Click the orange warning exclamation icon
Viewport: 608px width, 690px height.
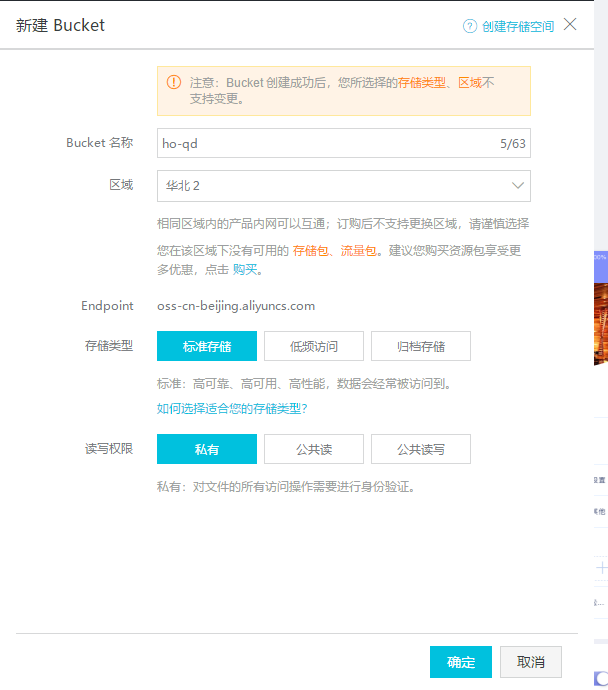pos(174,82)
